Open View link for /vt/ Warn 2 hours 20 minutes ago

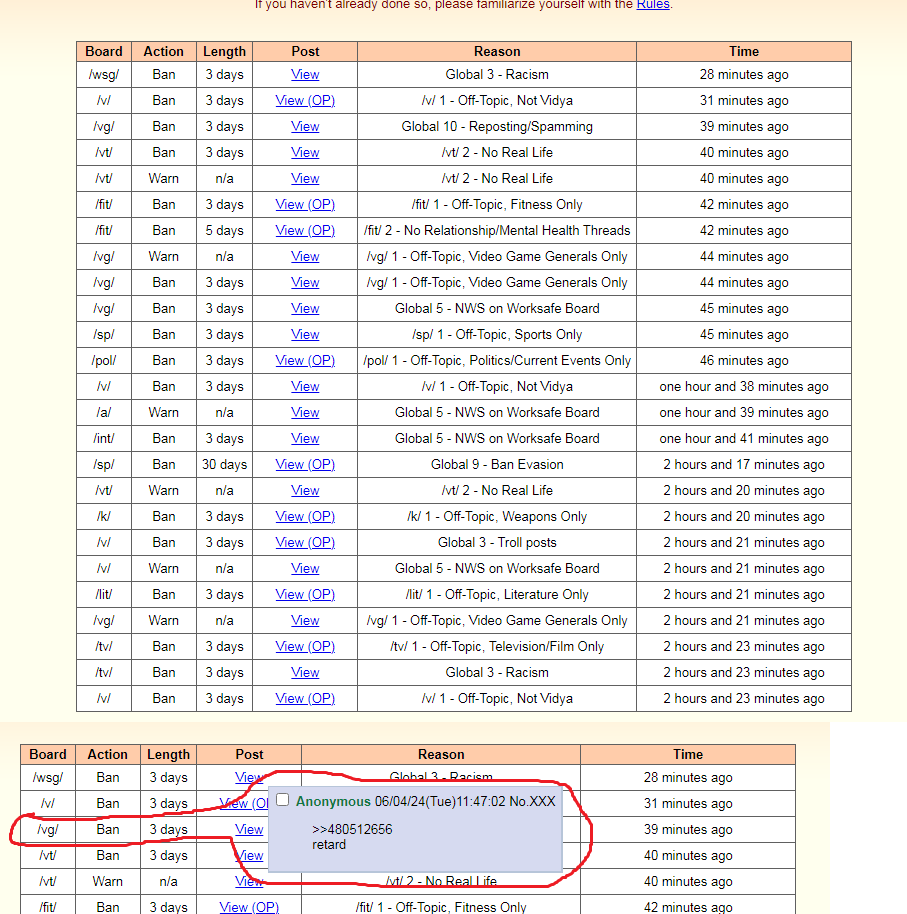[305, 491]
